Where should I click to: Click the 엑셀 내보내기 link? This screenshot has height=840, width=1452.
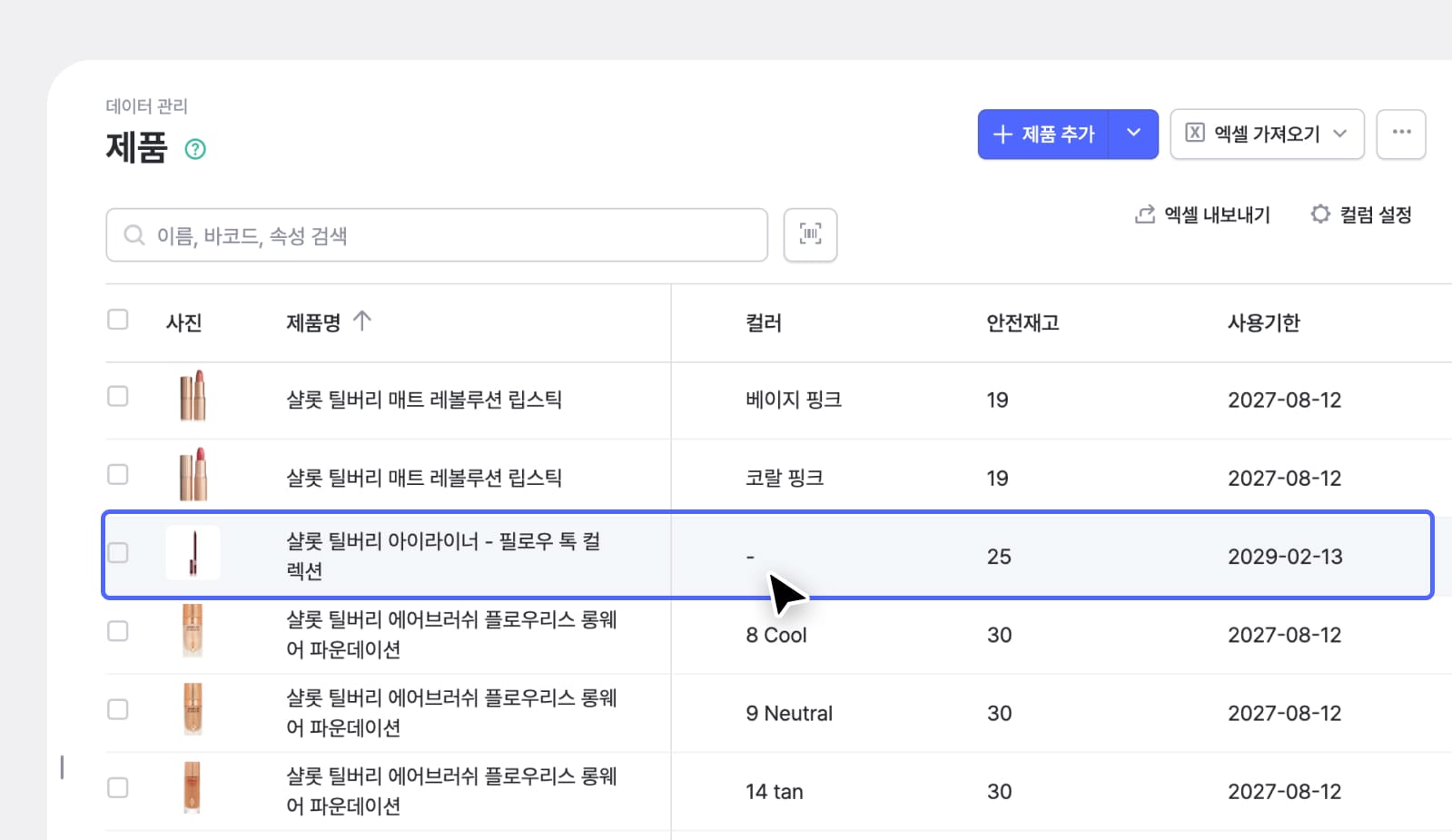click(x=1202, y=215)
